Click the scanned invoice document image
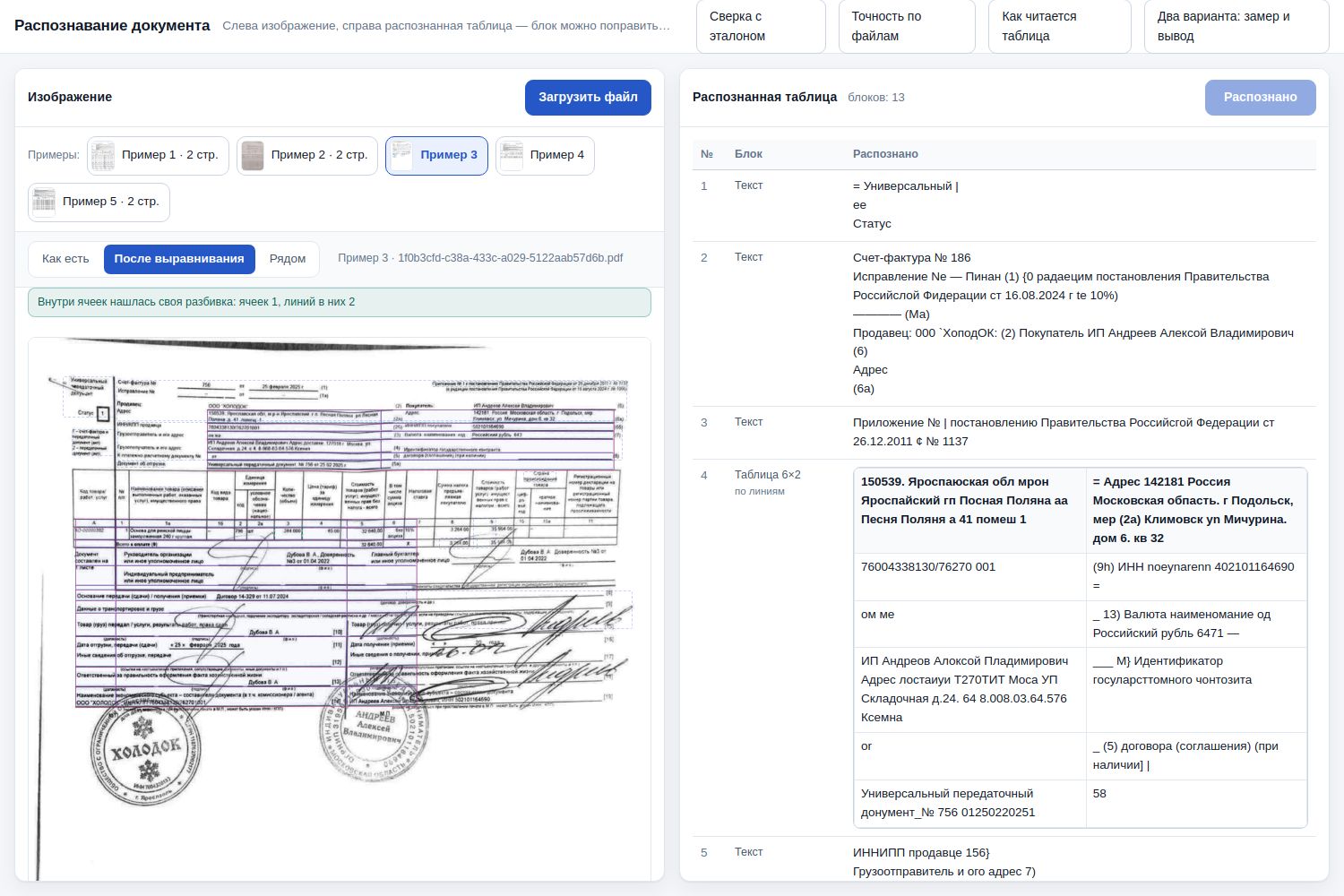This screenshot has width=1344, height=896. coord(340,608)
